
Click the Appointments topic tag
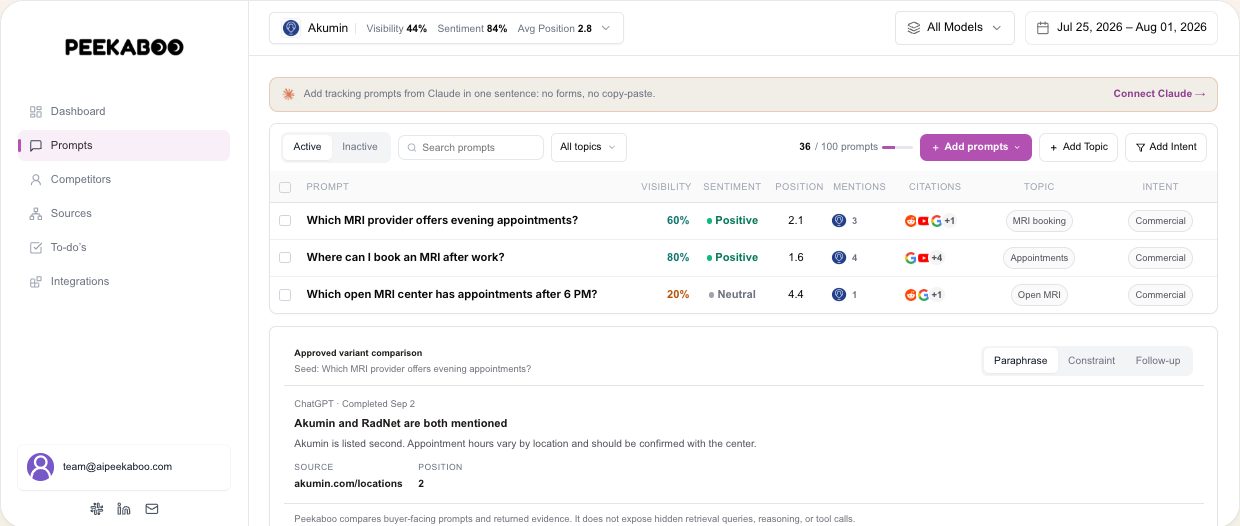(x=1039, y=258)
